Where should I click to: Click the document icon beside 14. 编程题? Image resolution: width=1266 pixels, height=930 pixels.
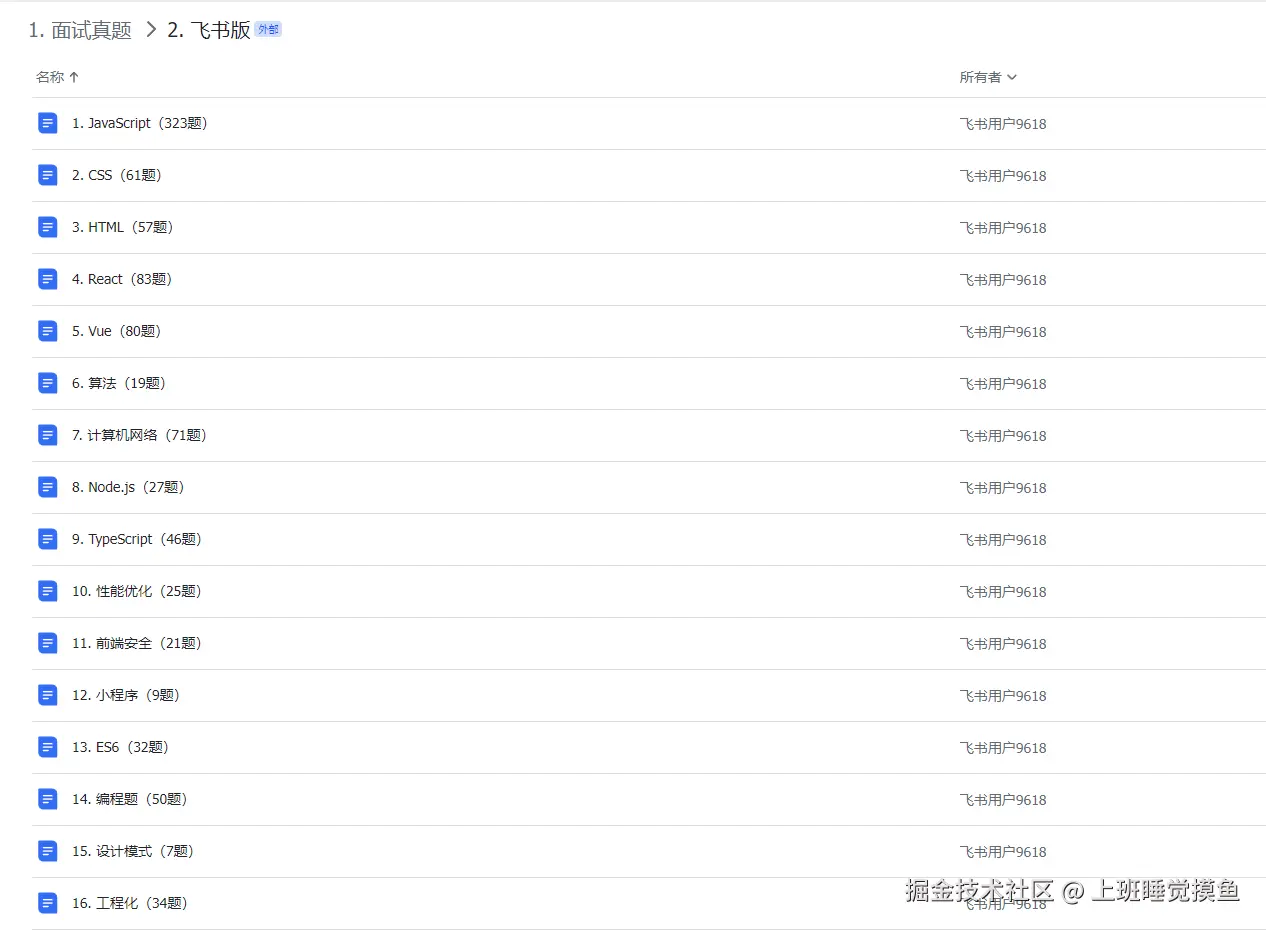48,799
